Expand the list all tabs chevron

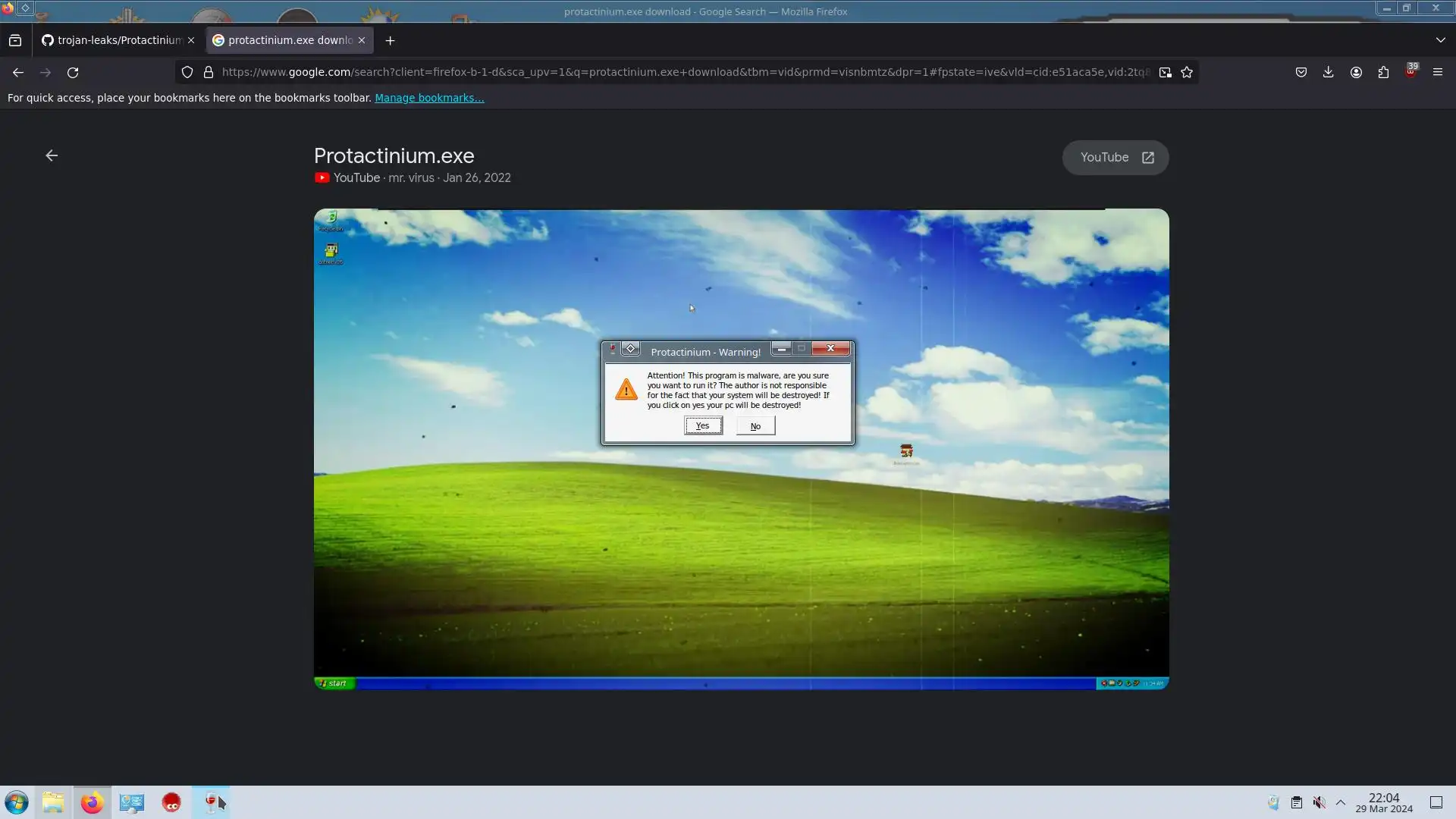click(x=1440, y=40)
